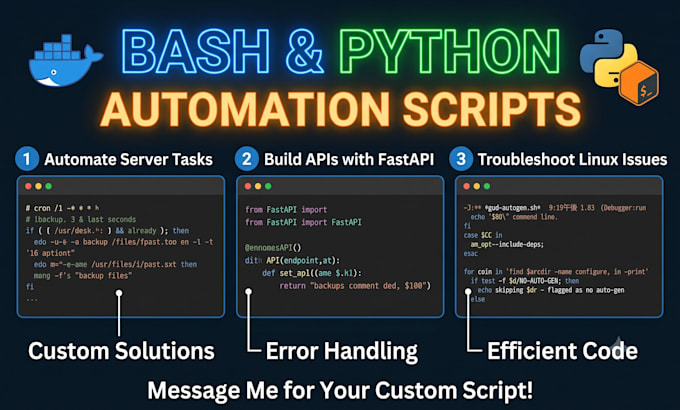Image resolution: width=680 pixels, height=410 pixels.
Task: Click green dot in Troubleshoot Linux Issues window
Action: tap(487, 186)
